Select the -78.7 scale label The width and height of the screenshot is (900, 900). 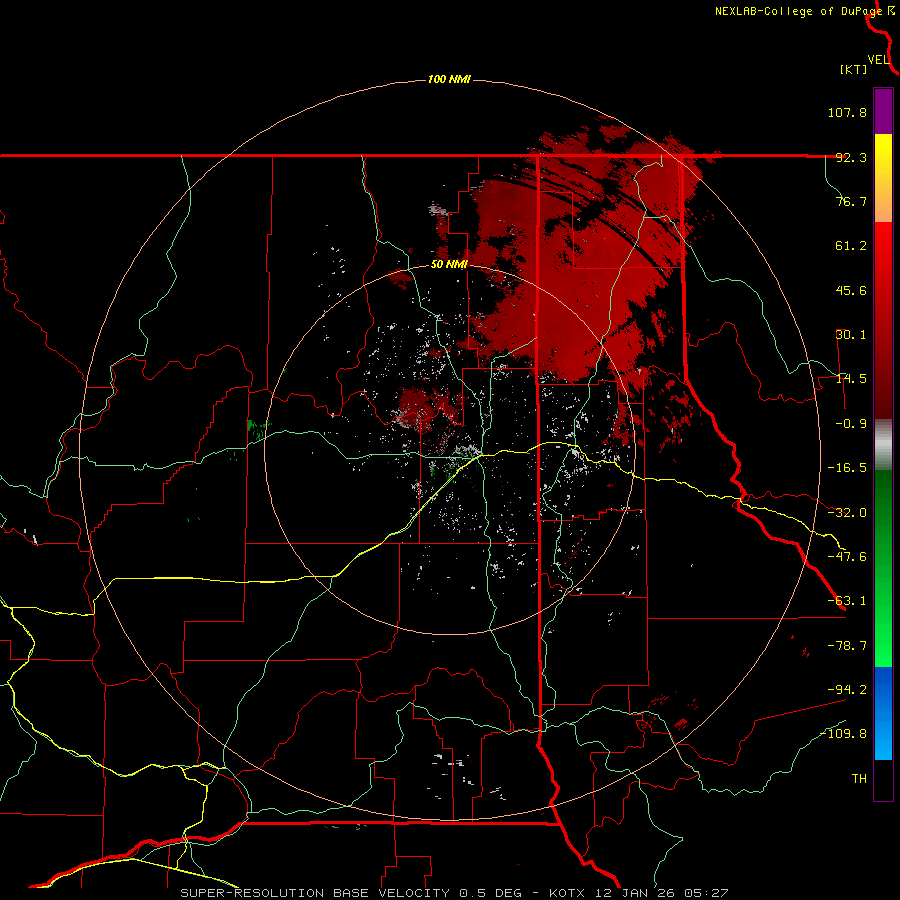click(847, 646)
